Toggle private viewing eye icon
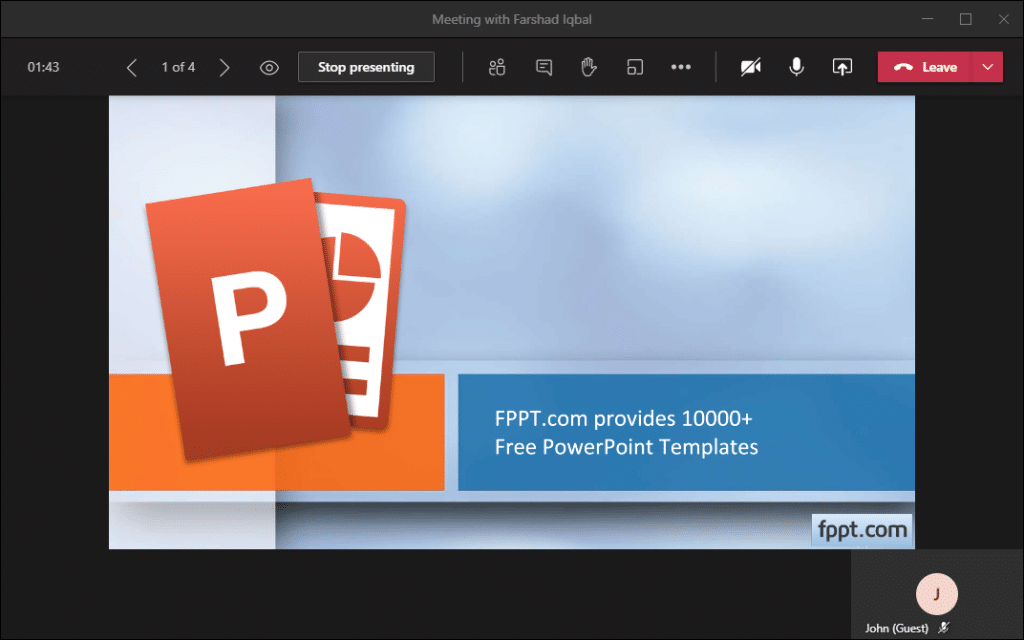Viewport: 1024px width, 640px height. point(269,67)
